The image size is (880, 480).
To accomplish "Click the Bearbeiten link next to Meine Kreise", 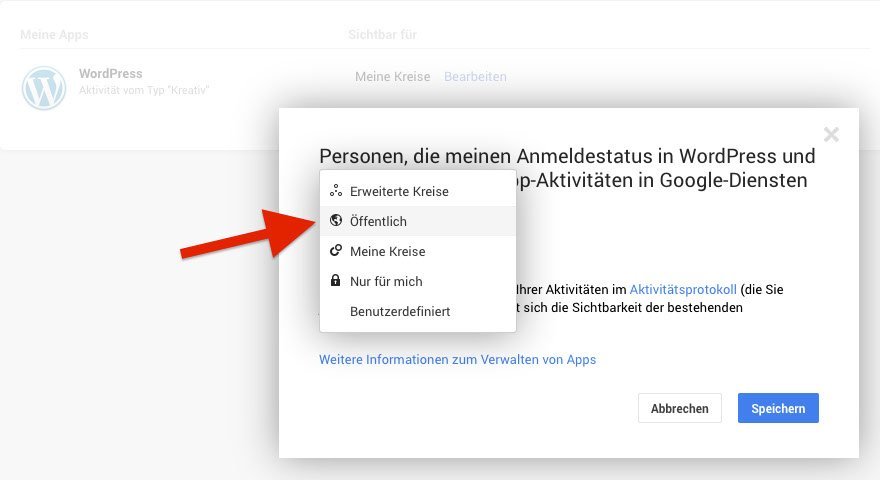I will (x=475, y=77).
